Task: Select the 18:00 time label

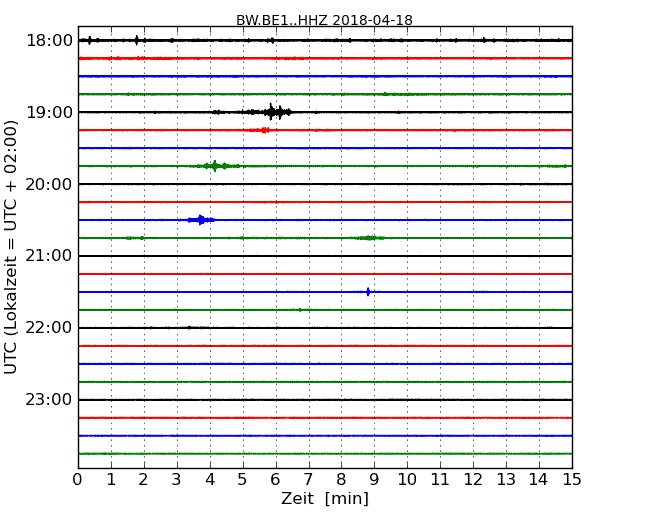Action: point(49,41)
